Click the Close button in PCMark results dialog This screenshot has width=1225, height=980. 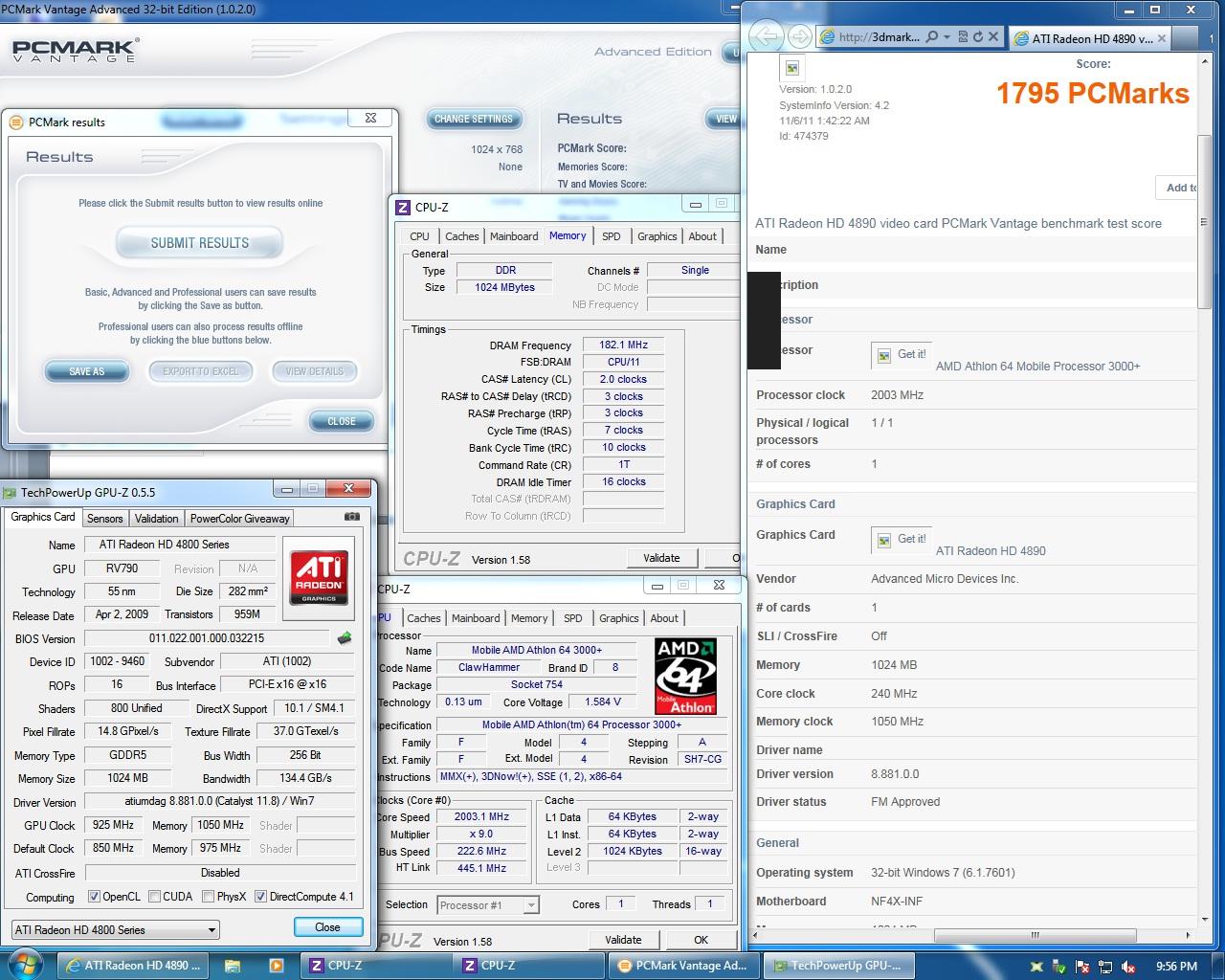pyautogui.click(x=342, y=421)
